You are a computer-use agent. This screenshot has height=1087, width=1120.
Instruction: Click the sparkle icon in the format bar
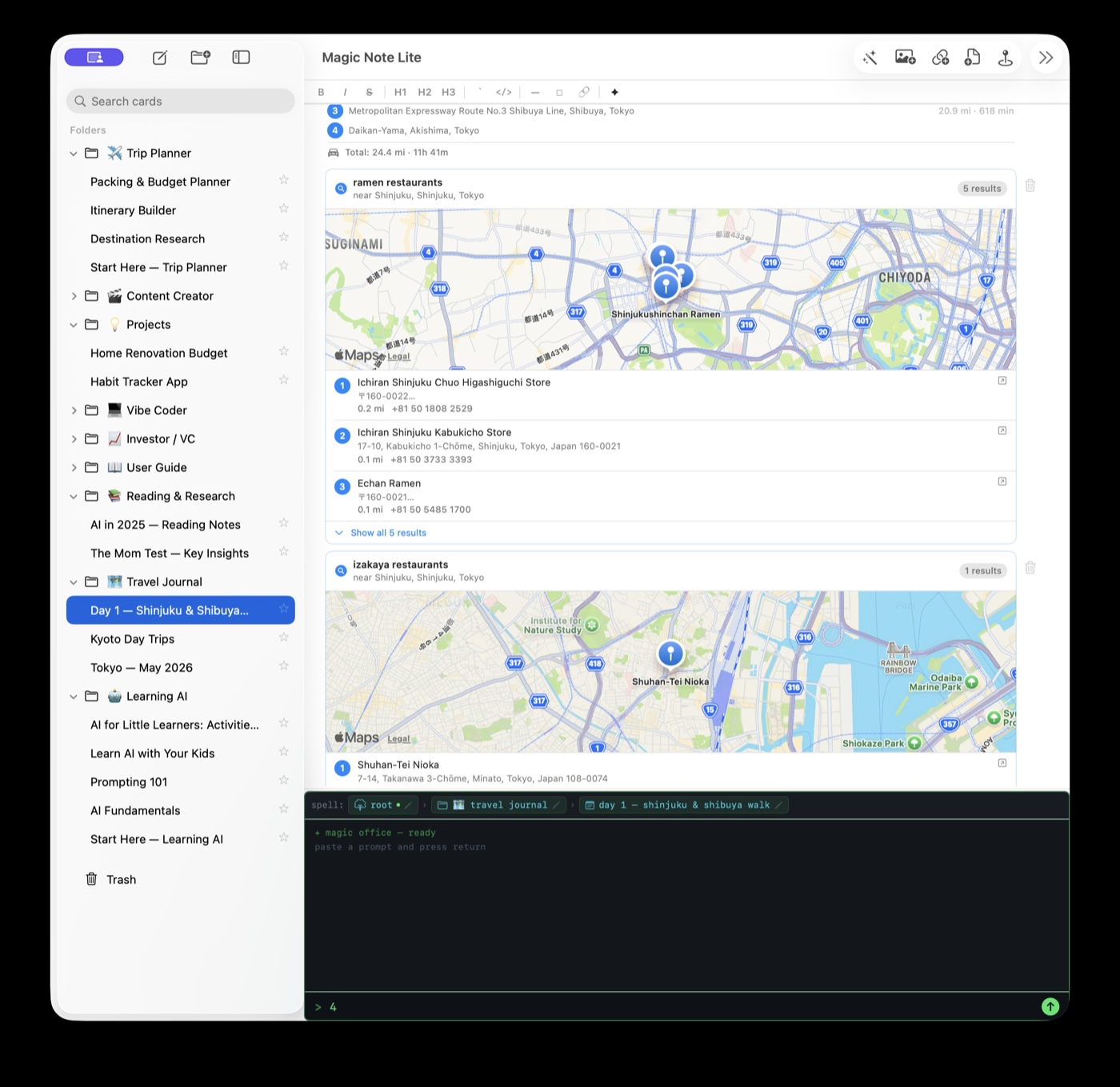[614, 92]
